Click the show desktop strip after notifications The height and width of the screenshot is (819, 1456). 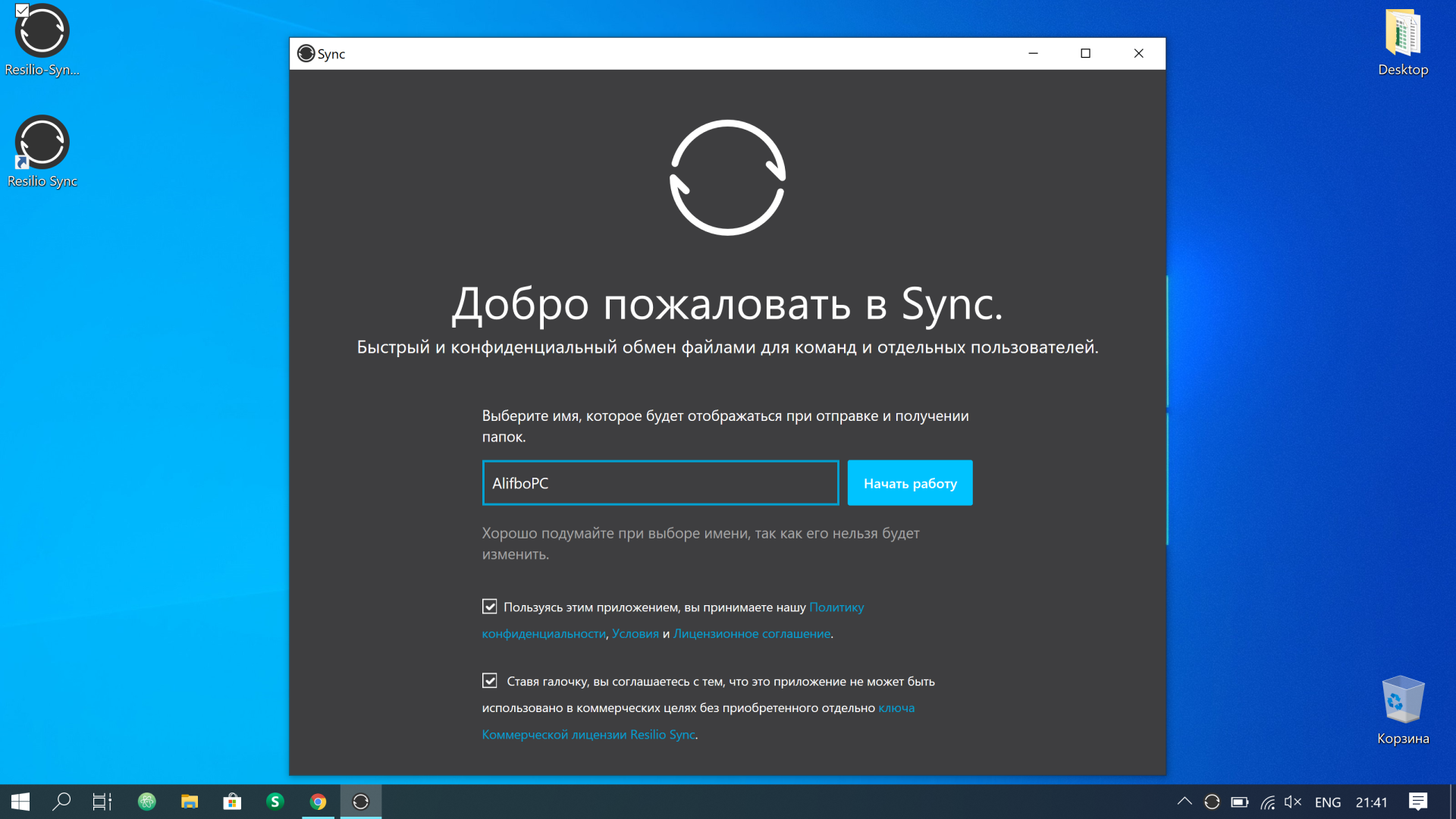coord(1452,802)
